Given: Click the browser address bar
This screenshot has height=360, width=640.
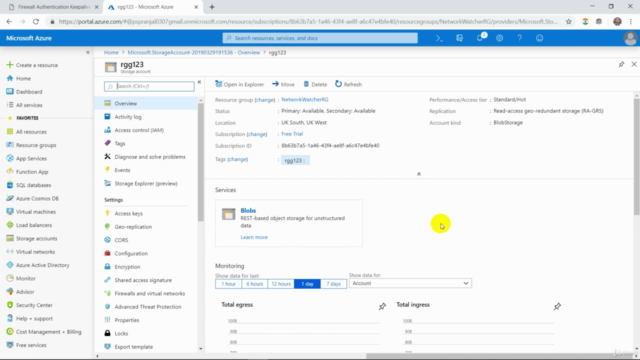Looking at the screenshot, I should pos(307,22).
